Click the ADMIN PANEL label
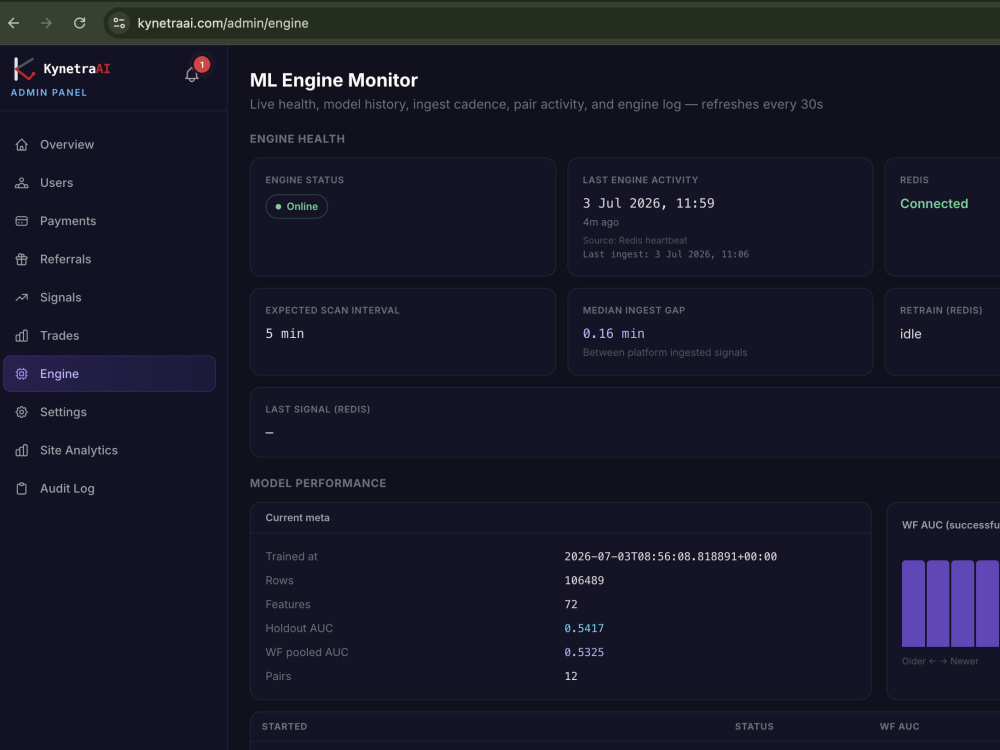This screenshot has width=1000, height=750. [x=48, y=92]
